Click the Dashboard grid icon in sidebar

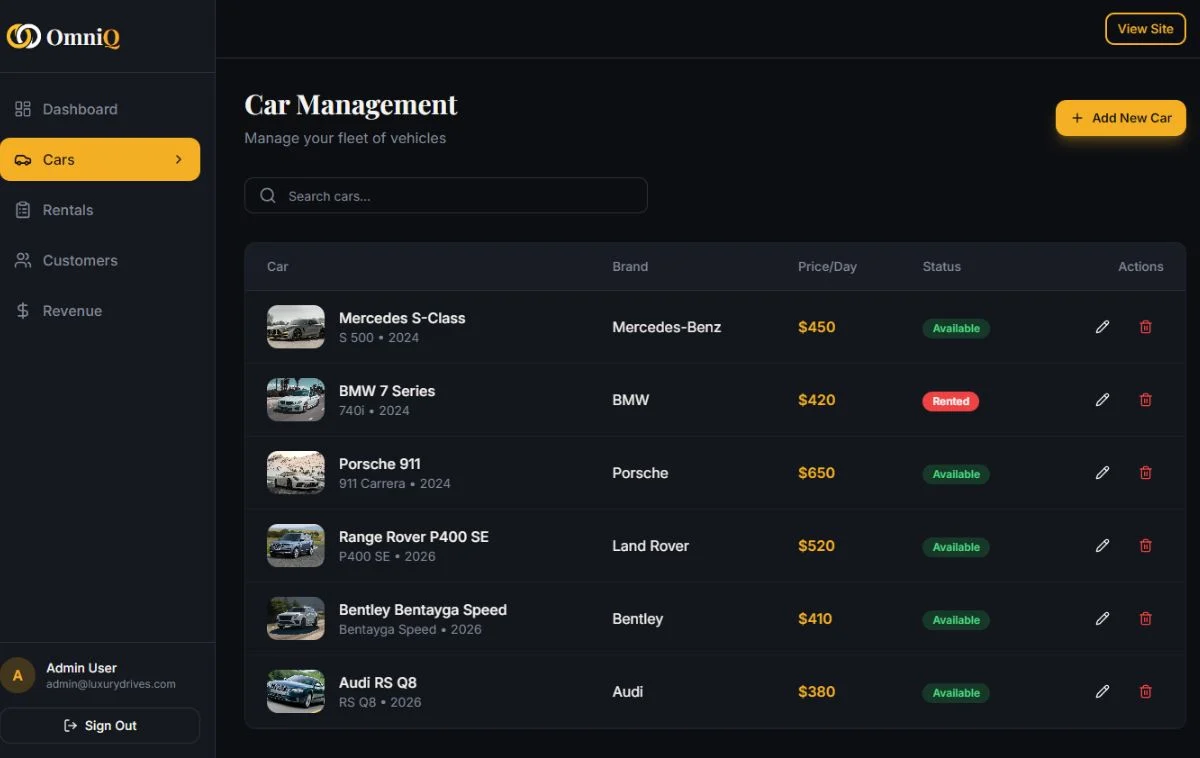(x=23, y=109)
